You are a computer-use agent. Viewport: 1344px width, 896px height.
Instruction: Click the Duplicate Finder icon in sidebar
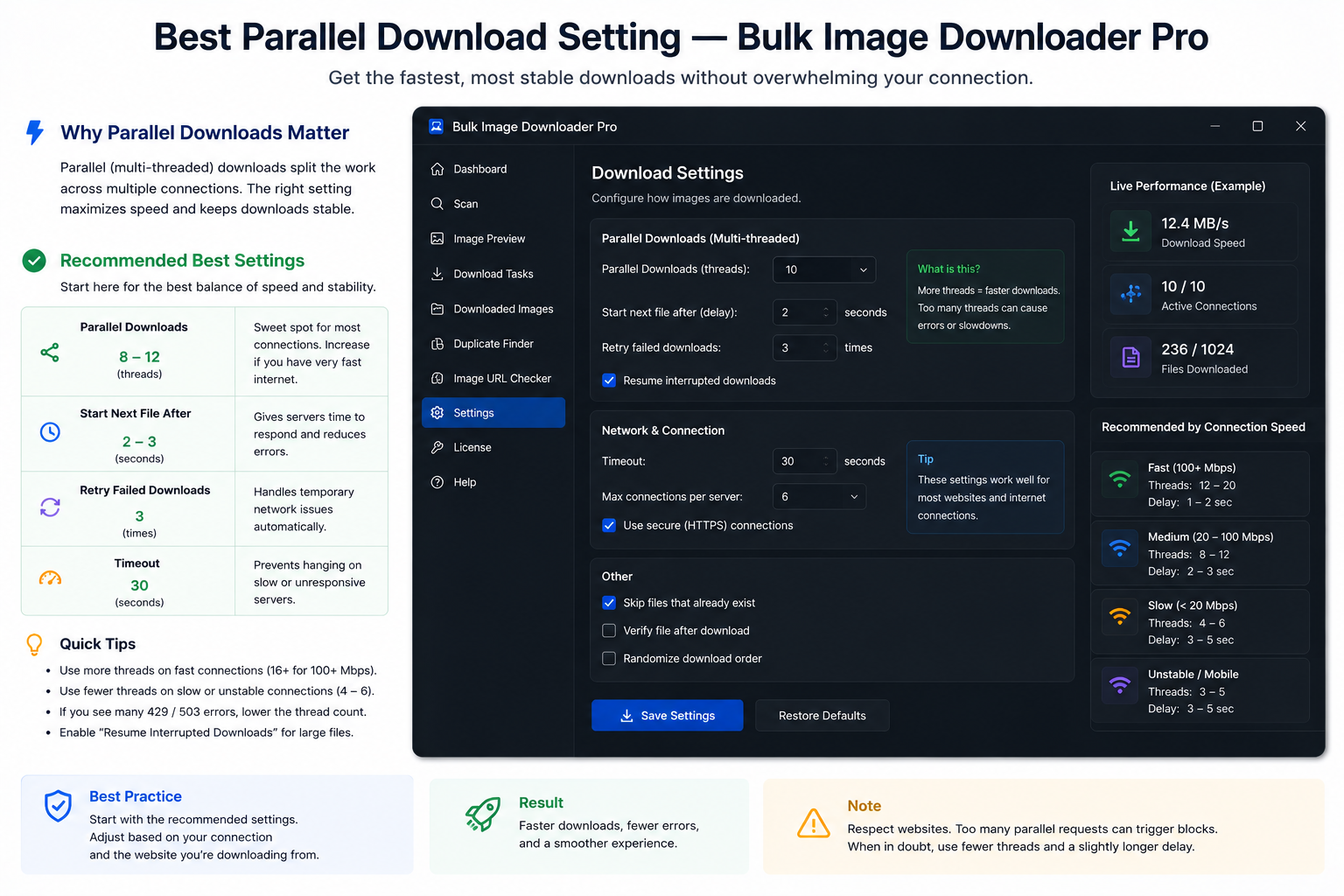pyautogui.click(x=437, y=343)
